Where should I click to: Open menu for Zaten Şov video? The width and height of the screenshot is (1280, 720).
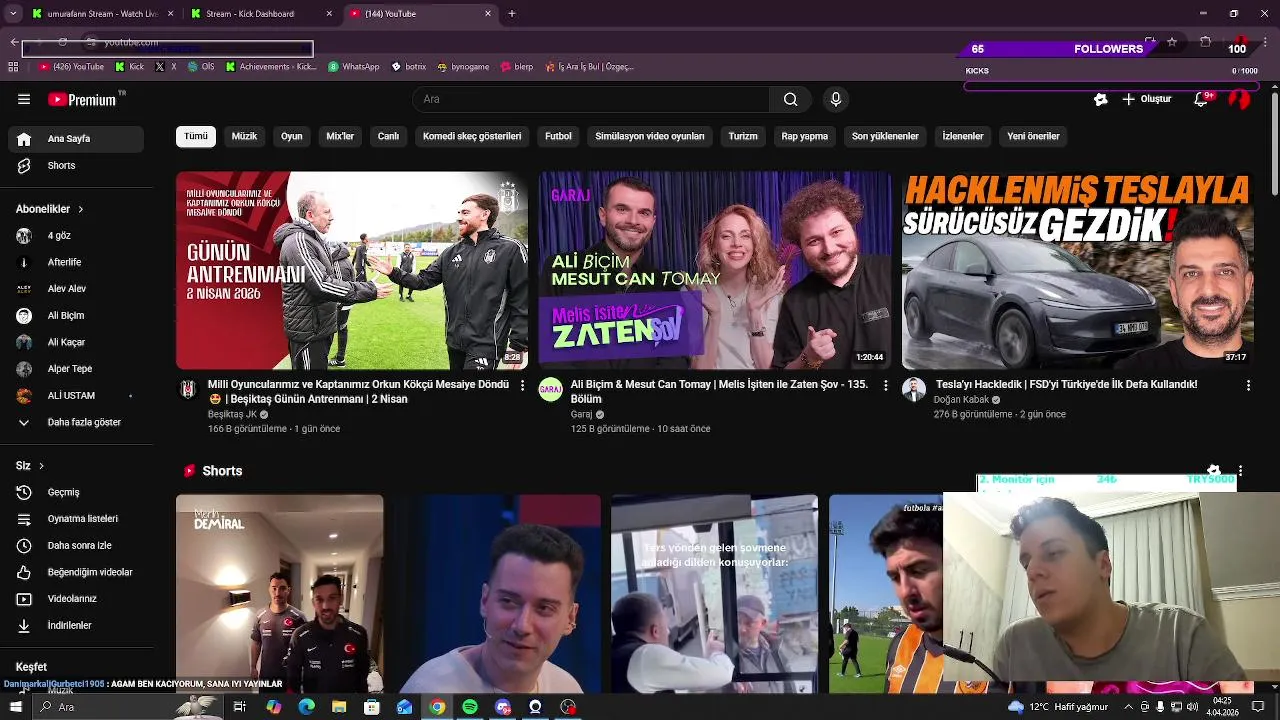coord(885,385)
